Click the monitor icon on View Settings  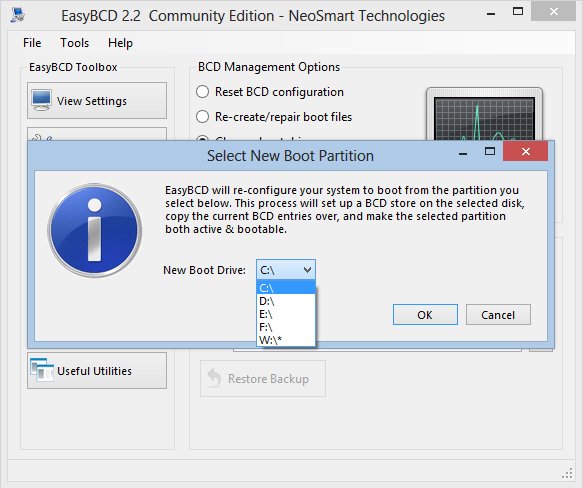pyautogui.click(x=41, y=100)
